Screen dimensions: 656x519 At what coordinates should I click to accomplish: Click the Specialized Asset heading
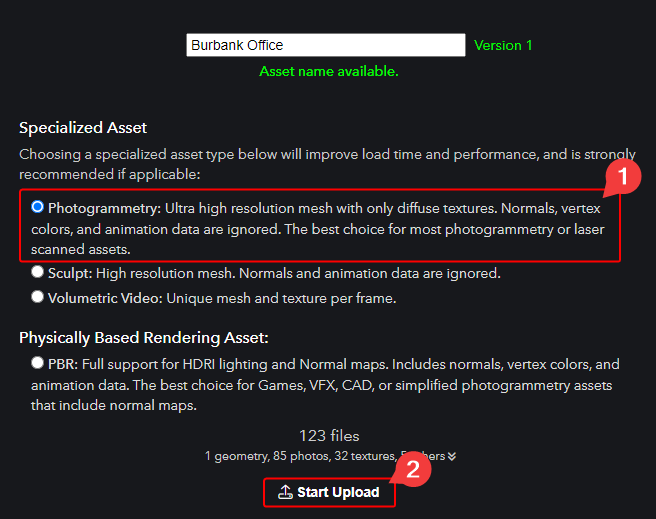tap(83, 128)
